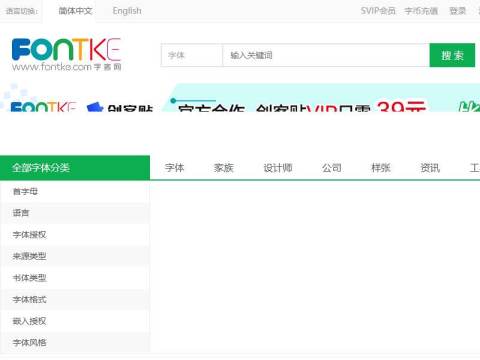480x360 pixels.
Task: Click the green 搜索 button
Action: [452, 55]
